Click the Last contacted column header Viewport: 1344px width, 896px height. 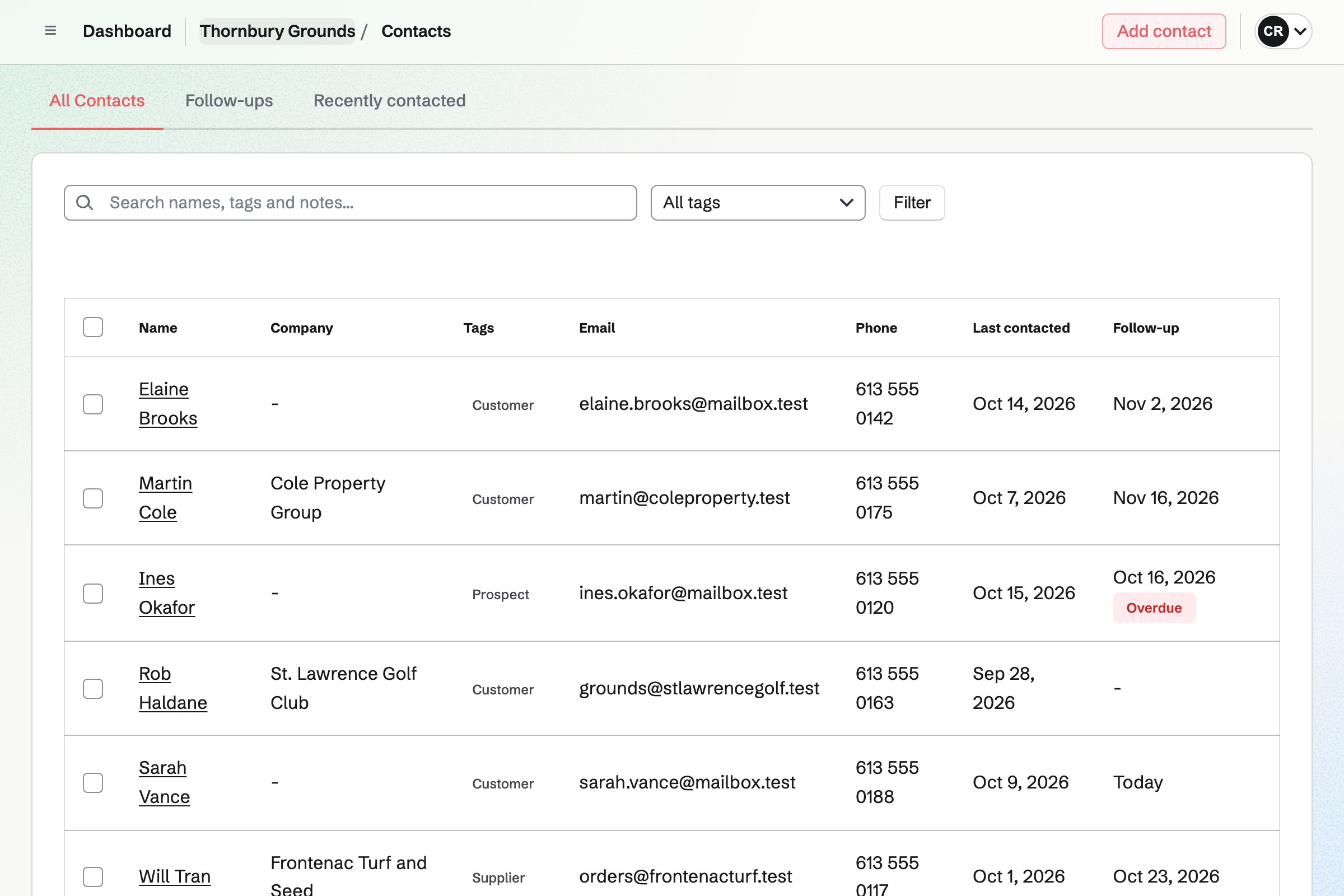coord(1021,328)
